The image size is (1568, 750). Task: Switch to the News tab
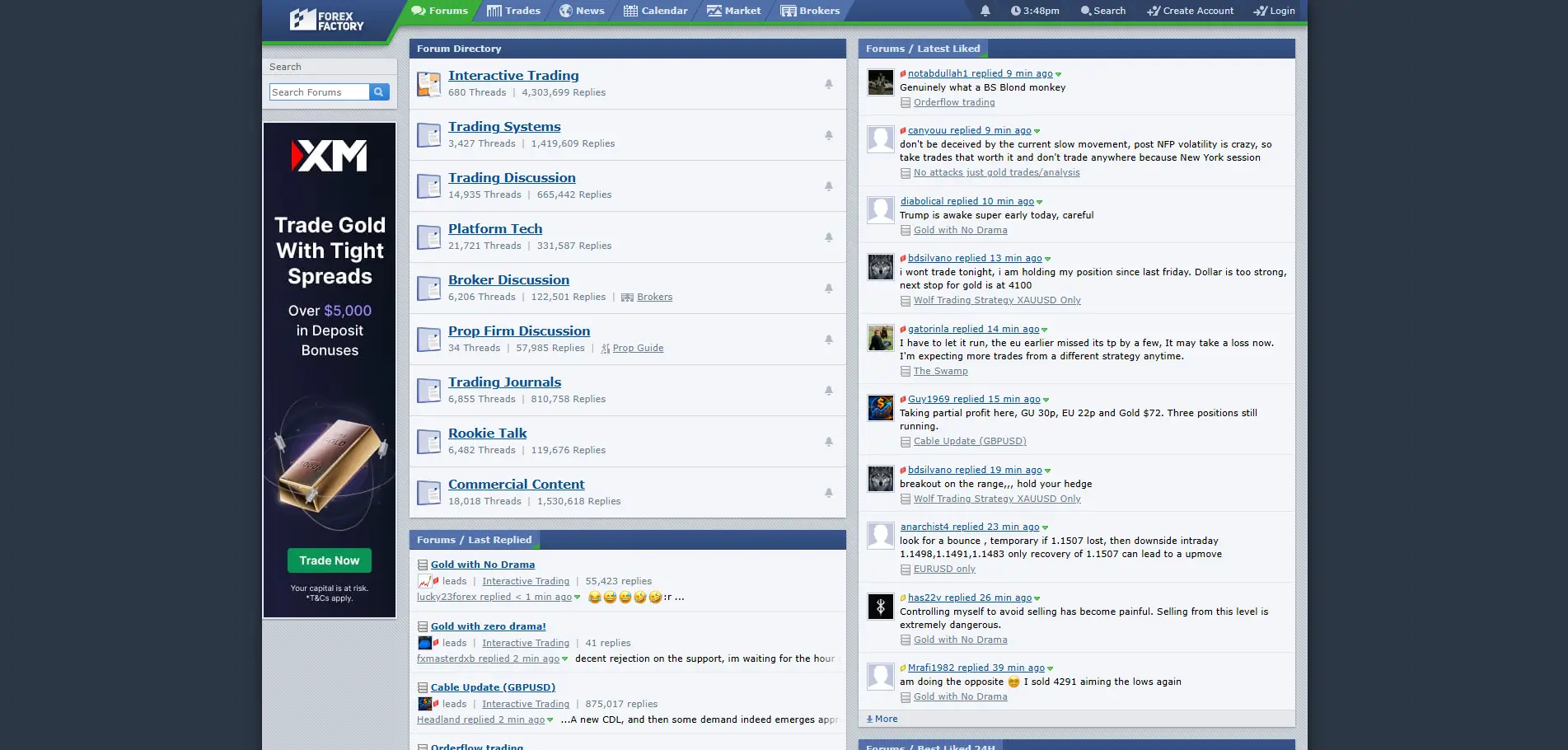click(x=582, y=11)
